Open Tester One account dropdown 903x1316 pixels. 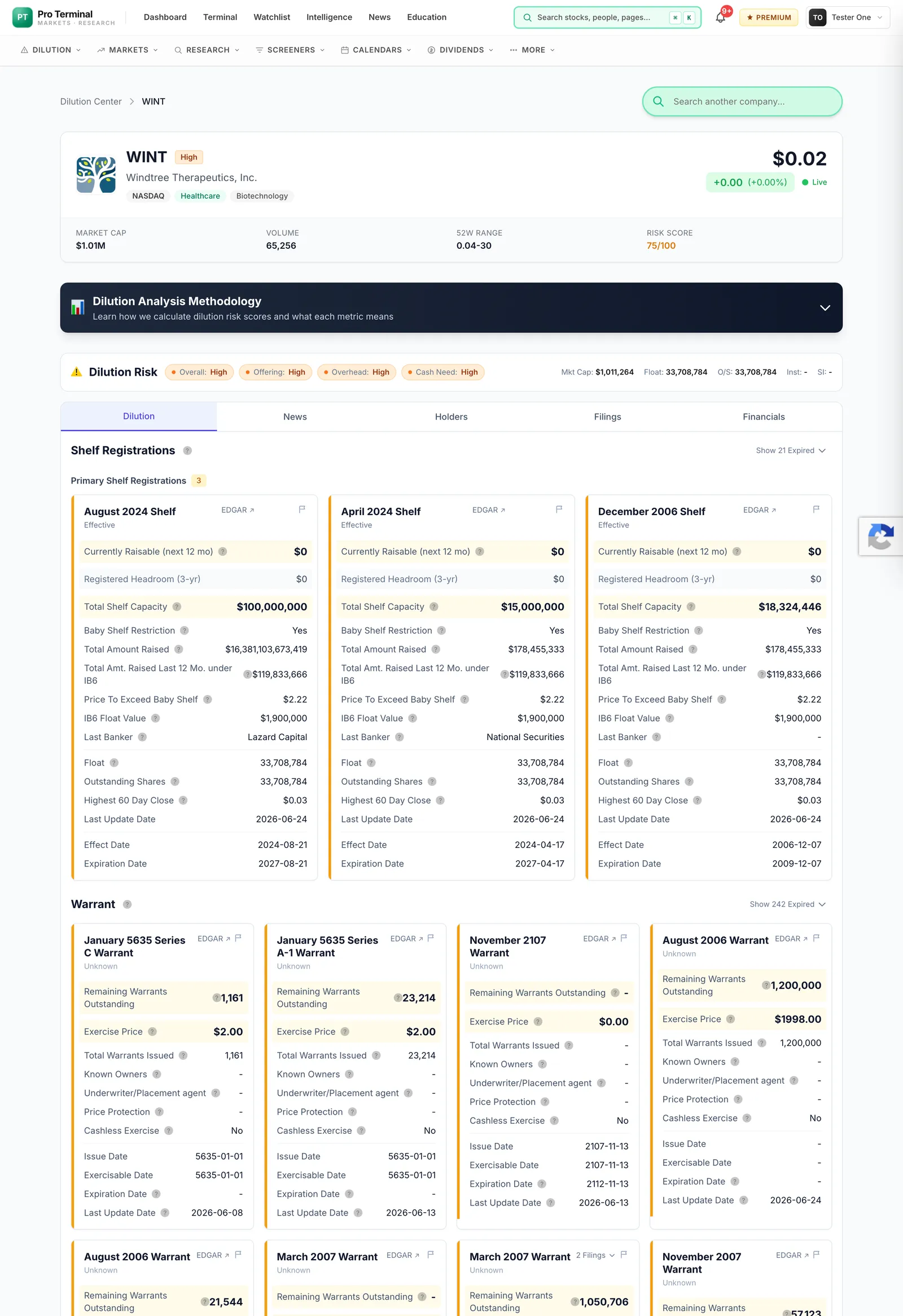coord(848,17)
